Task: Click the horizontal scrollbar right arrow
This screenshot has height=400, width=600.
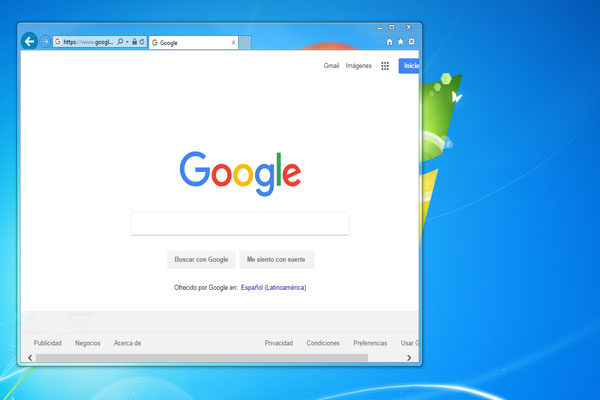Action: point(409,357)
